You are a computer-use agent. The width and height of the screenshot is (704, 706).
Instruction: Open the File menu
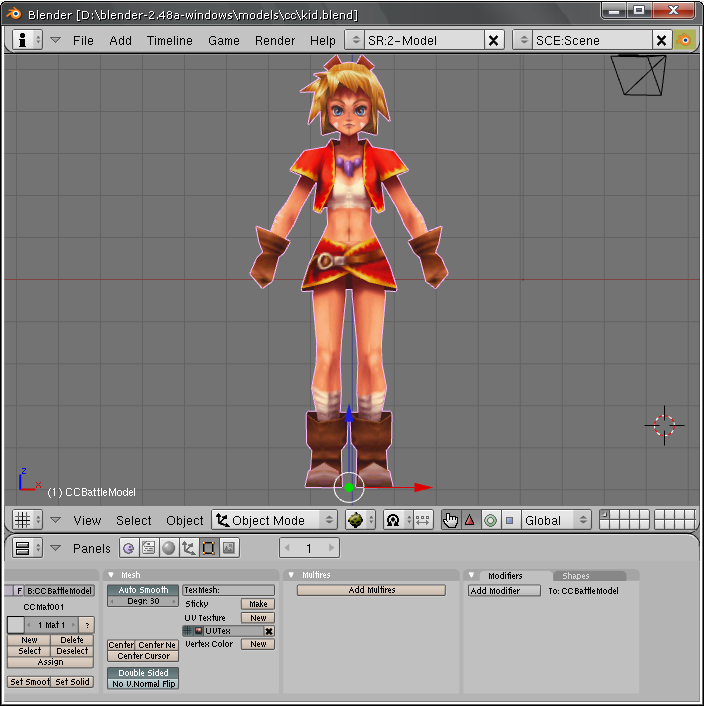pos(83,41)
